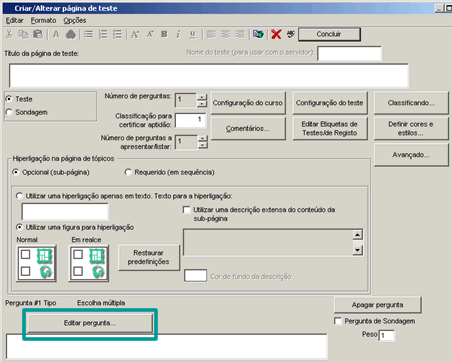Viewport: 452px width, 362px height.
Task: Click Restaurar predefinições button
Action: click(149, 257)
